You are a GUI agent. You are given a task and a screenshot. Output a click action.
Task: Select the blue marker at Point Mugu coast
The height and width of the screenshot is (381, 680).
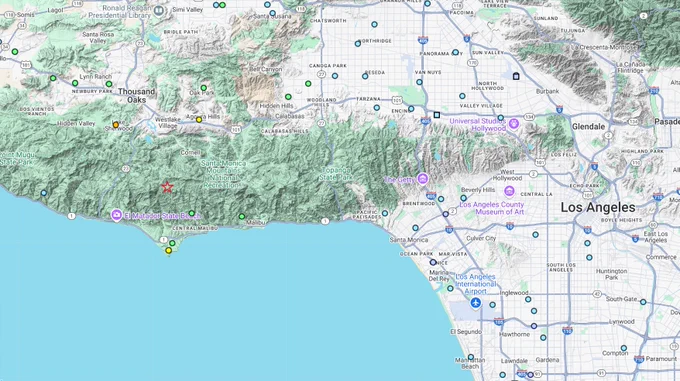44,193
